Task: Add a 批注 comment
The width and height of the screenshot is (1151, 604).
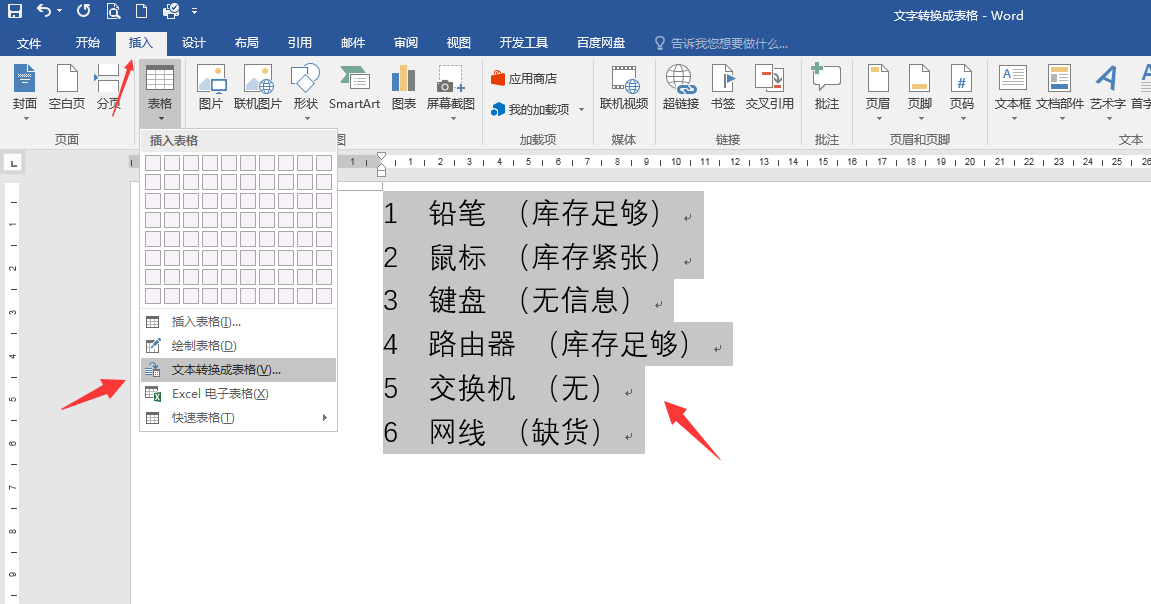Action: coord(827,87)
